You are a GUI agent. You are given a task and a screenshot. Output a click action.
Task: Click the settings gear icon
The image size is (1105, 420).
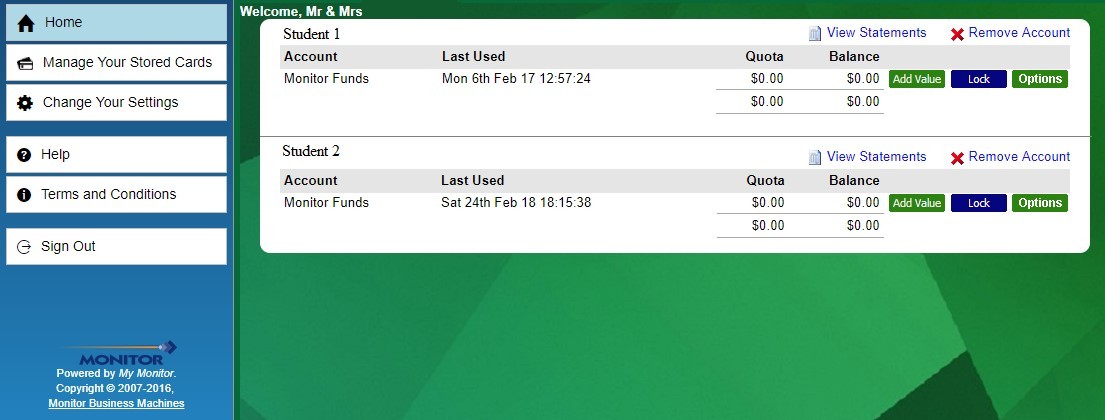tap(26, 103)
